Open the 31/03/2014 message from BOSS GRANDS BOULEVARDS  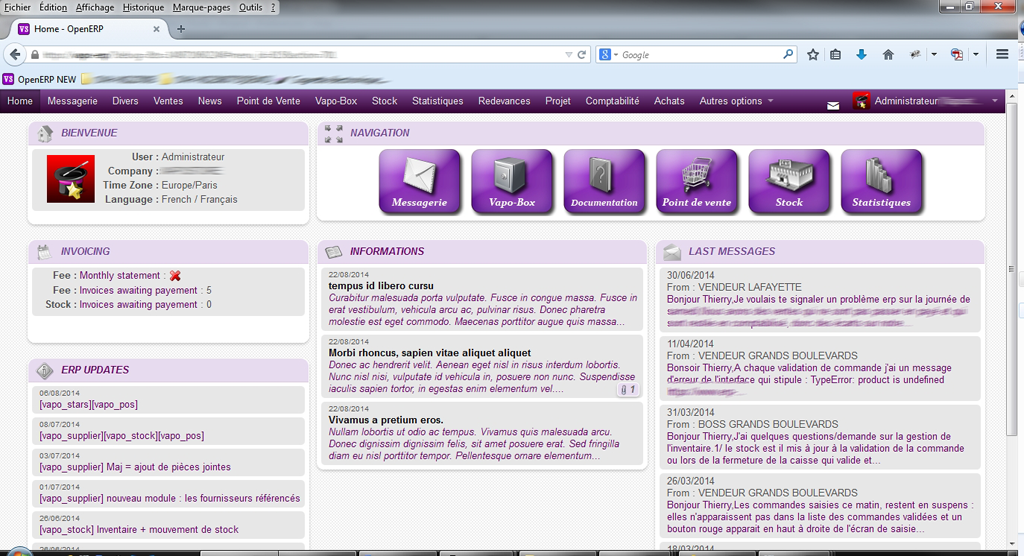point(820,436)
